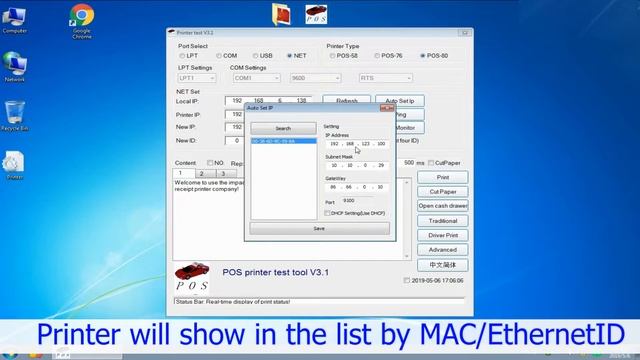Click the Refresh button

[x=347, y=99]
